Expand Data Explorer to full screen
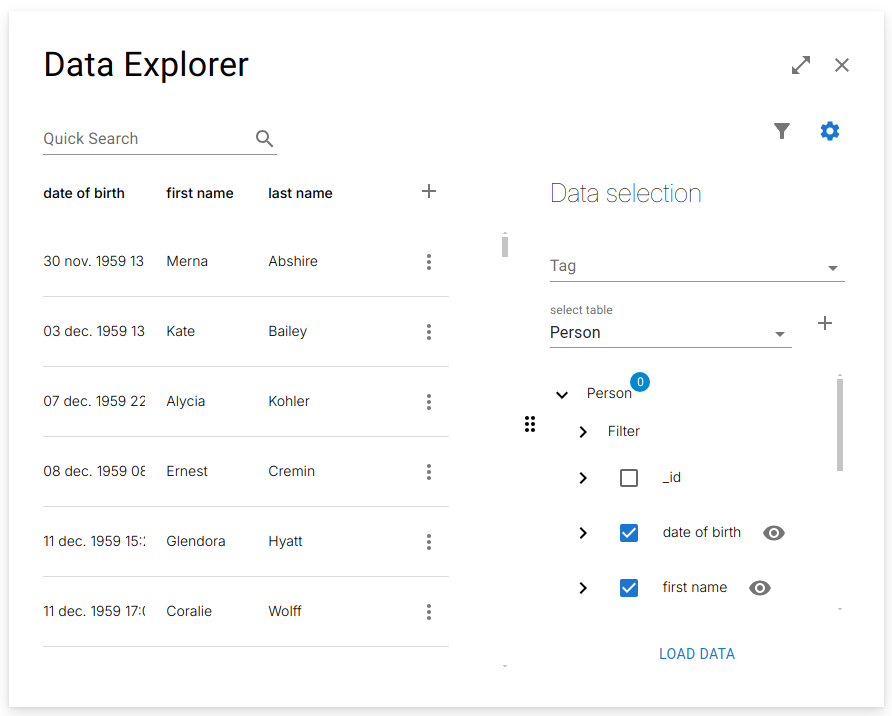Viewport: 892px width, 716px height. pos(800,64)
